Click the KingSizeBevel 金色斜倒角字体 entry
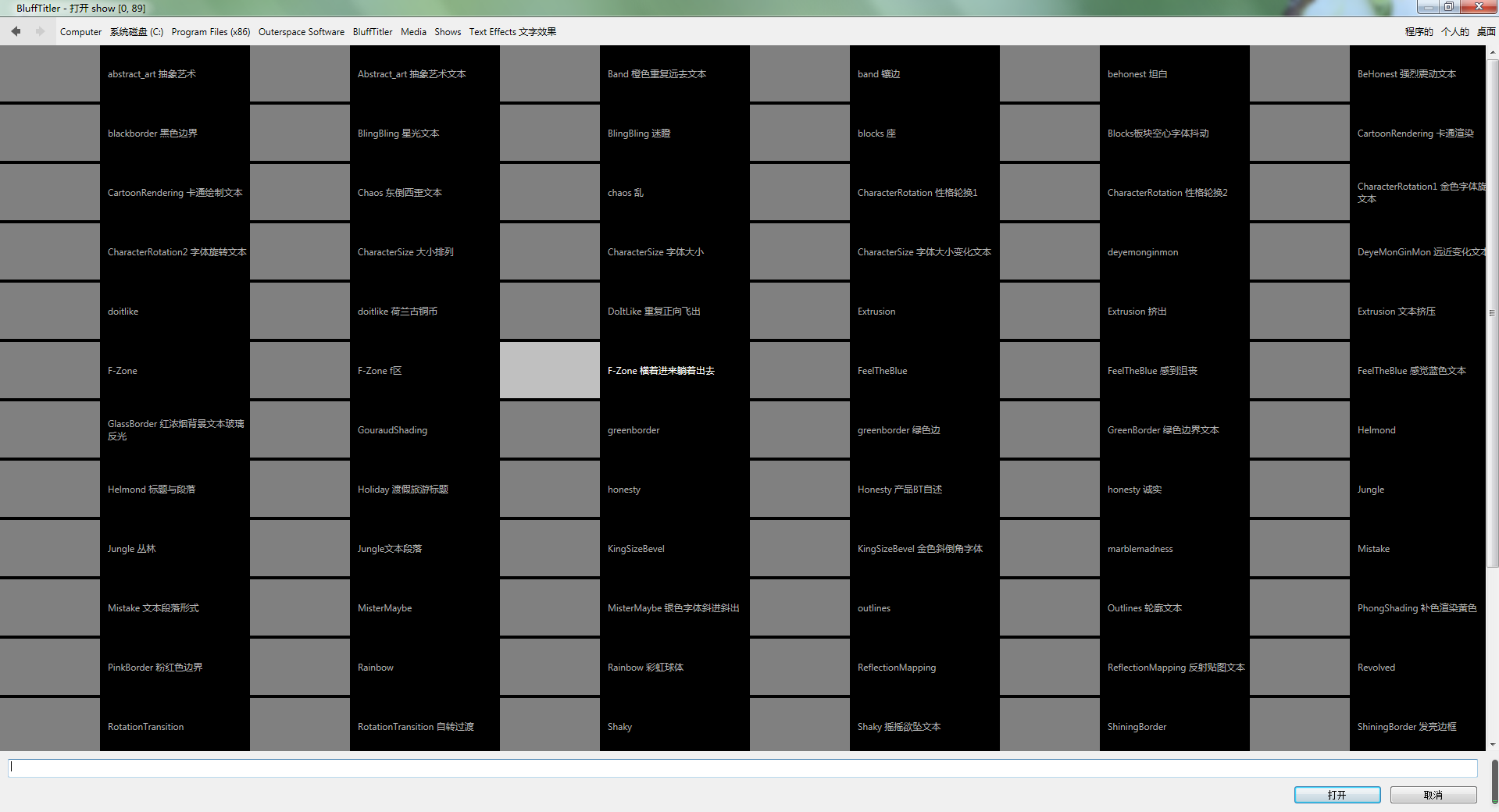The image size is (1499, 812). 920,549
